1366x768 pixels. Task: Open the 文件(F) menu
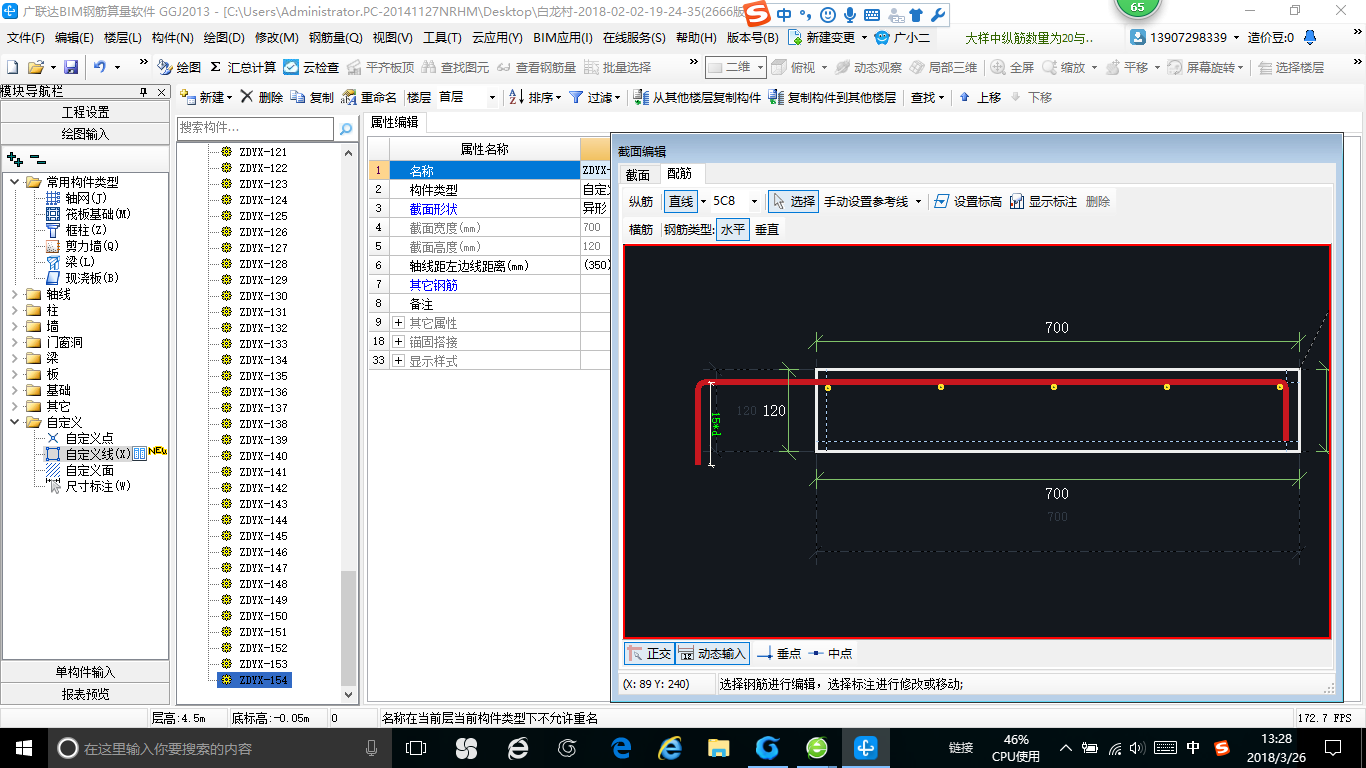click(x=26, y=37)
